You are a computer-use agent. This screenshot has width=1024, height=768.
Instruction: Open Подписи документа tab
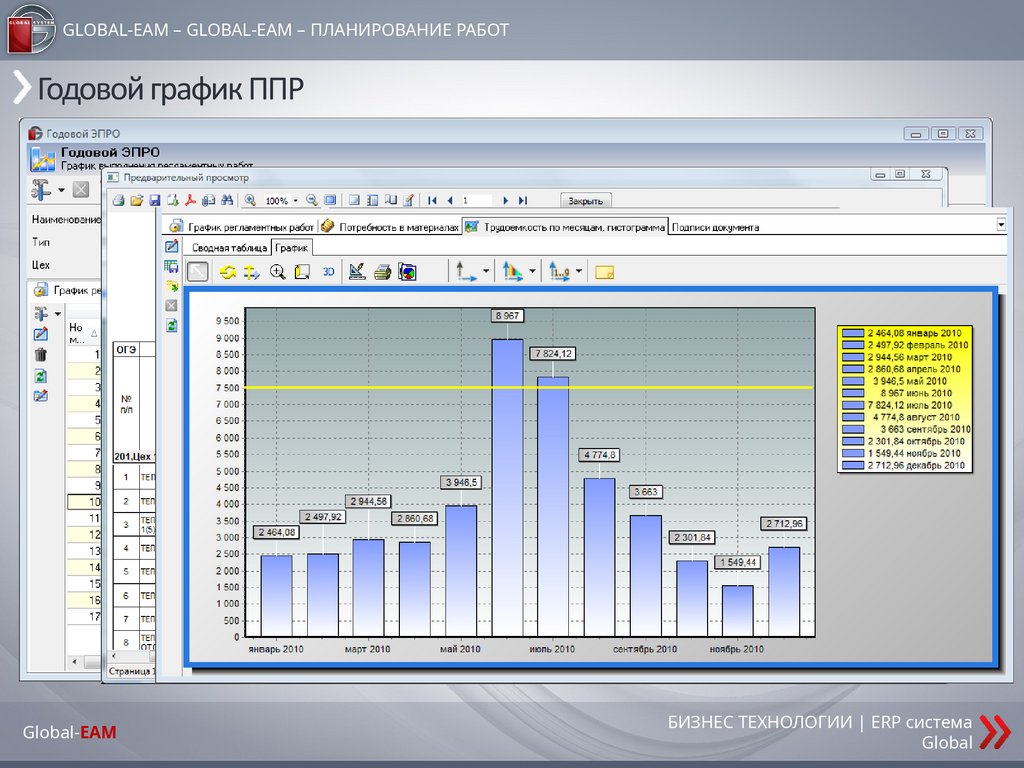(715, 227)
